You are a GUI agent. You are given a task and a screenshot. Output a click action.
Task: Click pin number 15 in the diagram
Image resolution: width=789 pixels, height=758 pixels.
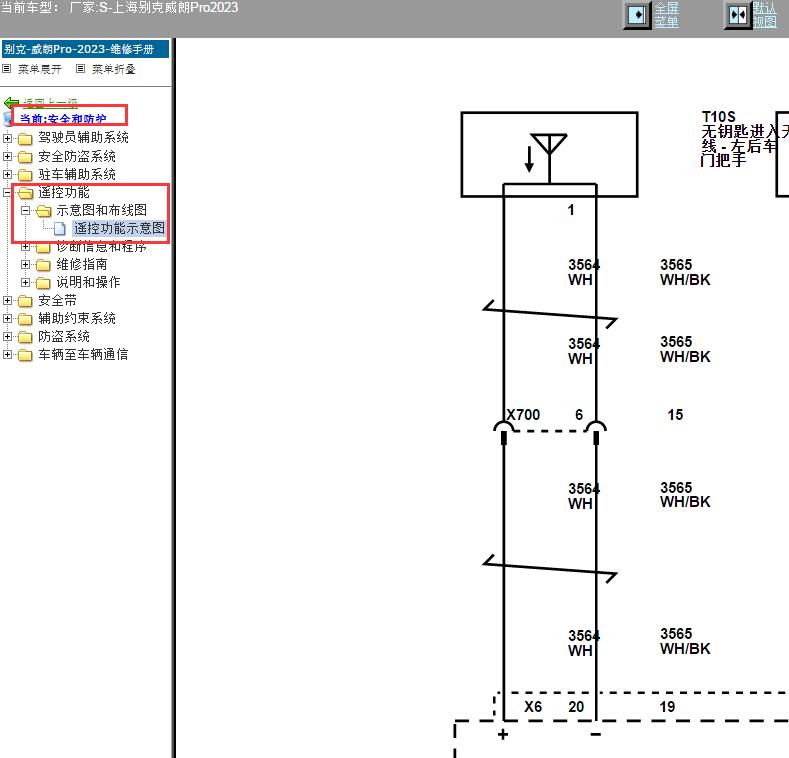[675, 415]
